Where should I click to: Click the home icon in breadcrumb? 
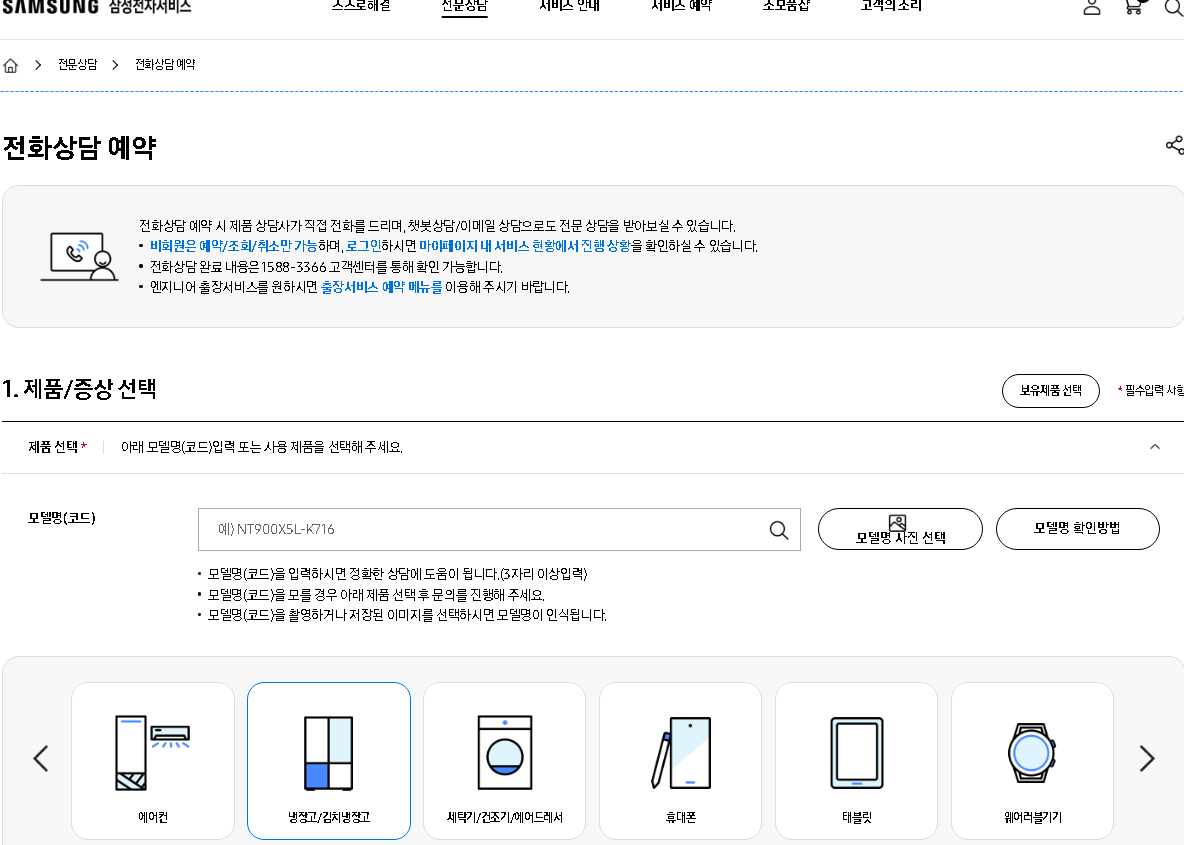(11, 66)
